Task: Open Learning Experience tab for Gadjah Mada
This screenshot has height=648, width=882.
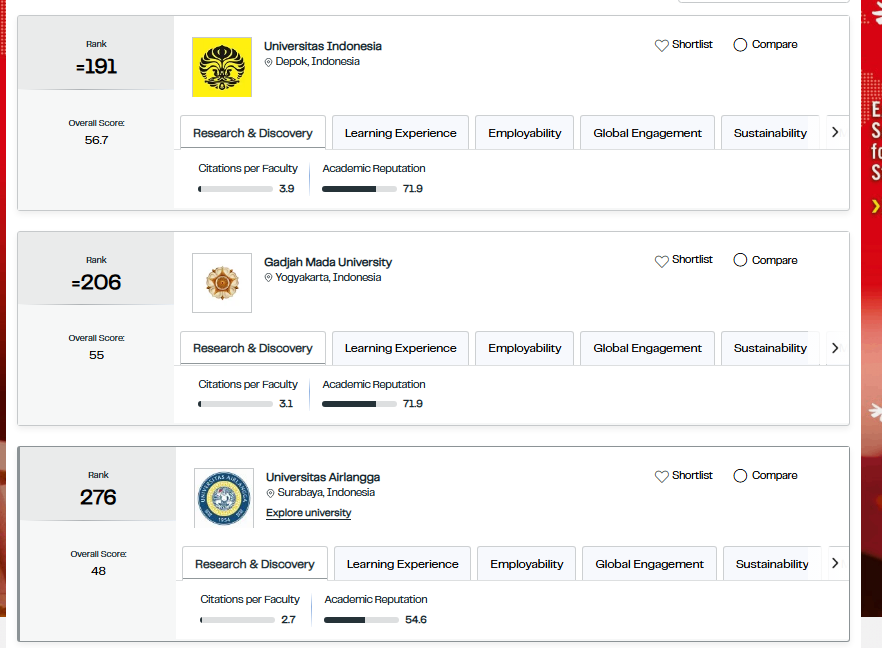Action: [x=400, y=348]
